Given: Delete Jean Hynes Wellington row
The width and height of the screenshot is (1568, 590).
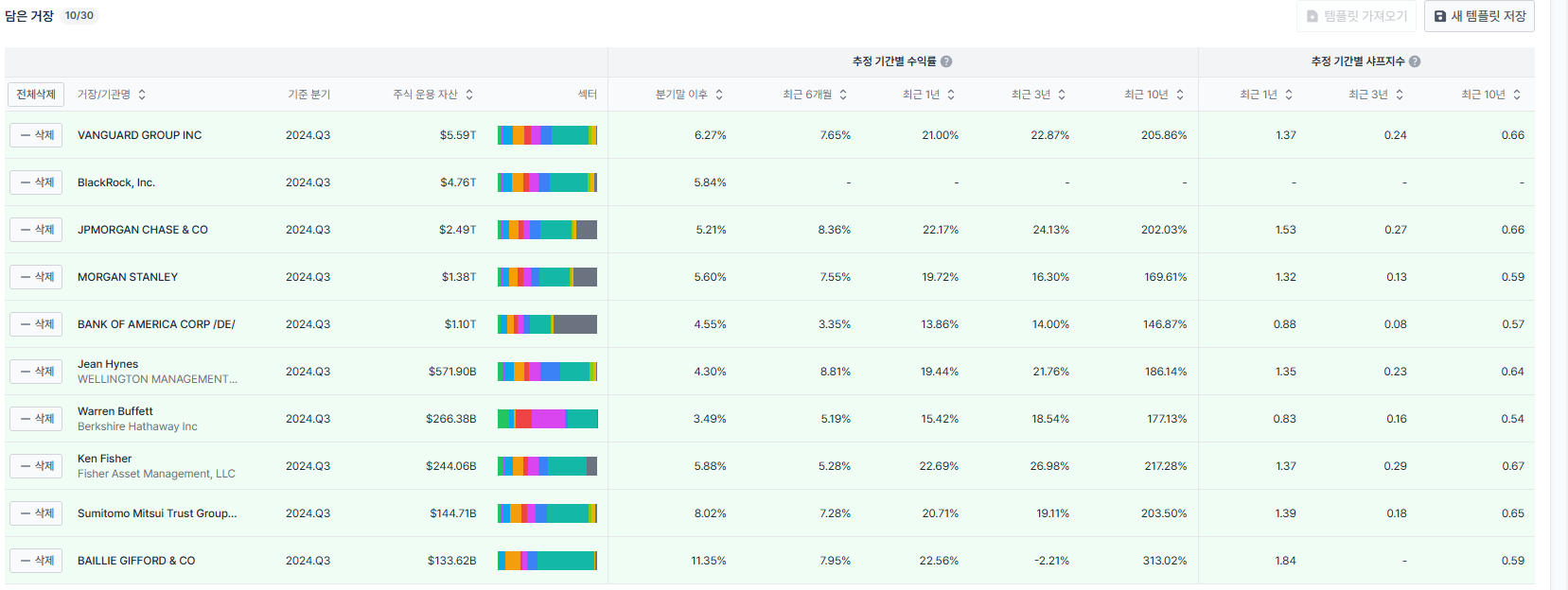Looking at the screenshot, I should click(36, 372).
